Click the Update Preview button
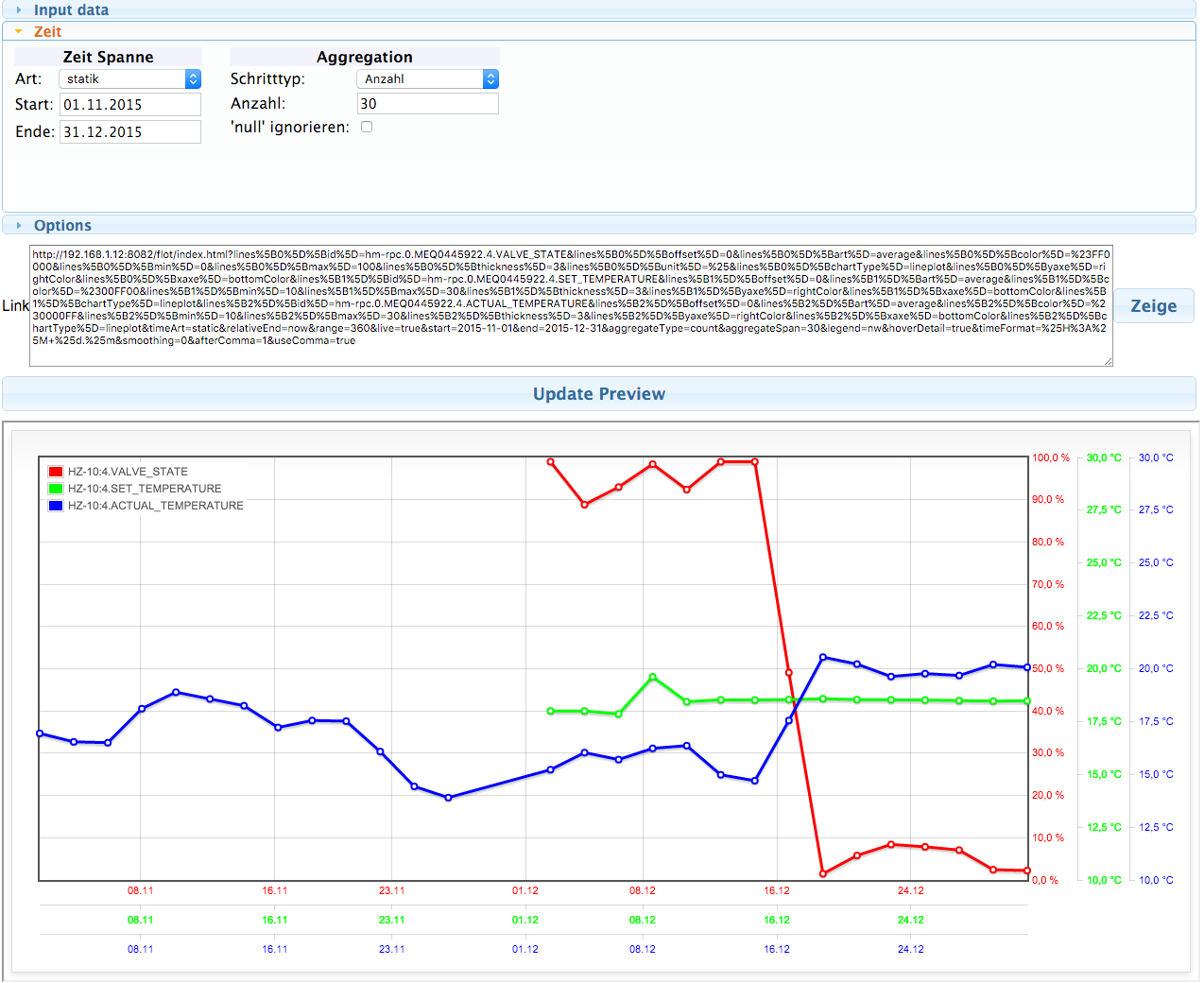This screenshot has height=983, width=1204. click(x=599, y=394)
